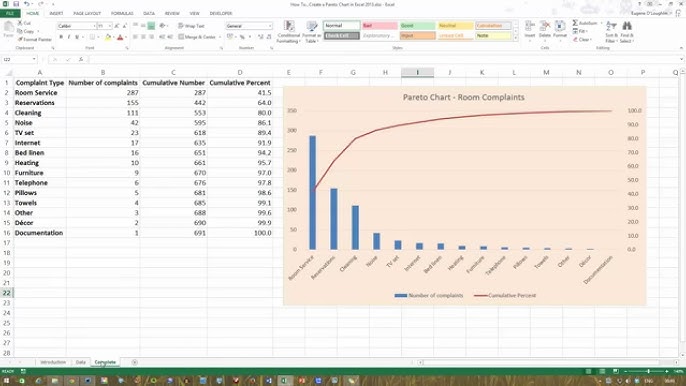This screenshot has height=386, width=686.
Task: Toggle Bold formatting
Action: click(61, 37)
